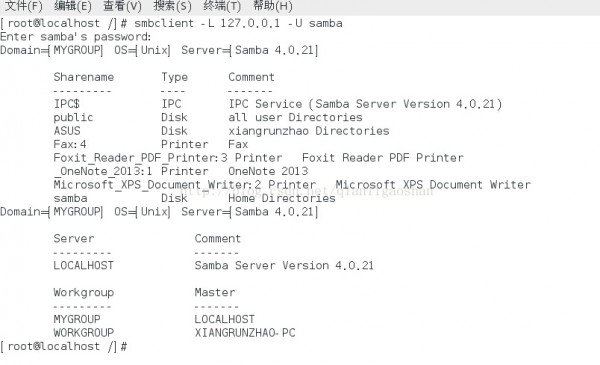The height and width of the screenshot is (365, 600).
Task: Open the 搜索(S) menu
Action: click(x=172, y=6)
